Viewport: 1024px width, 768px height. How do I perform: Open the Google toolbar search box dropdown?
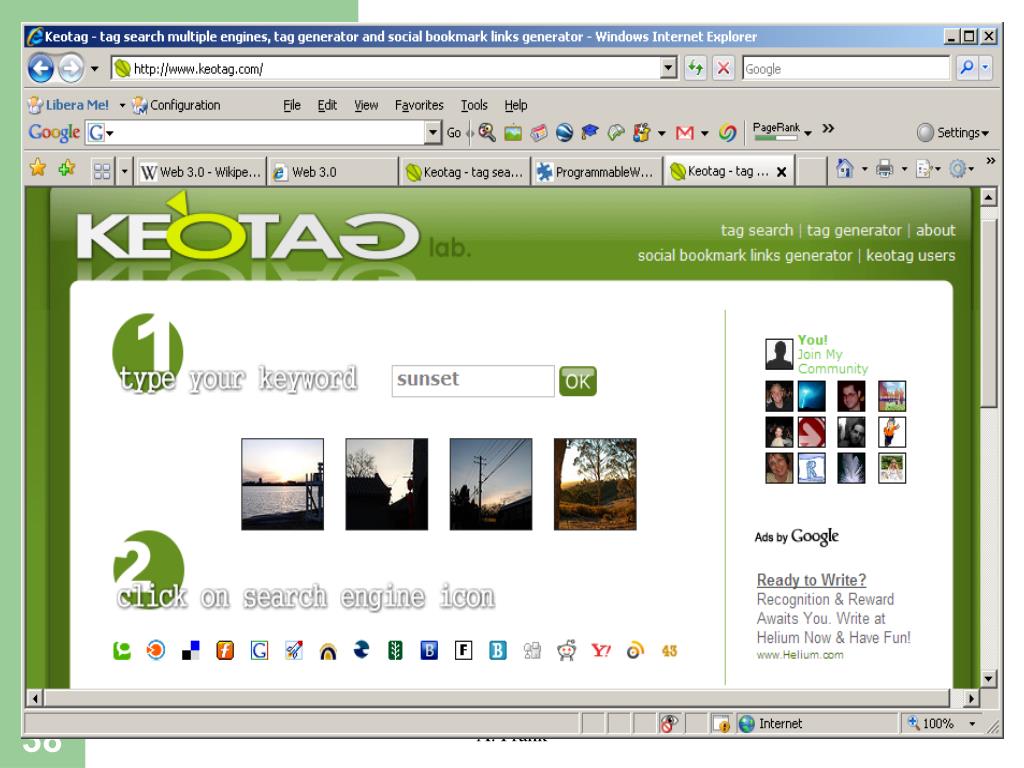pyautogui.click(x=432, y=133)
